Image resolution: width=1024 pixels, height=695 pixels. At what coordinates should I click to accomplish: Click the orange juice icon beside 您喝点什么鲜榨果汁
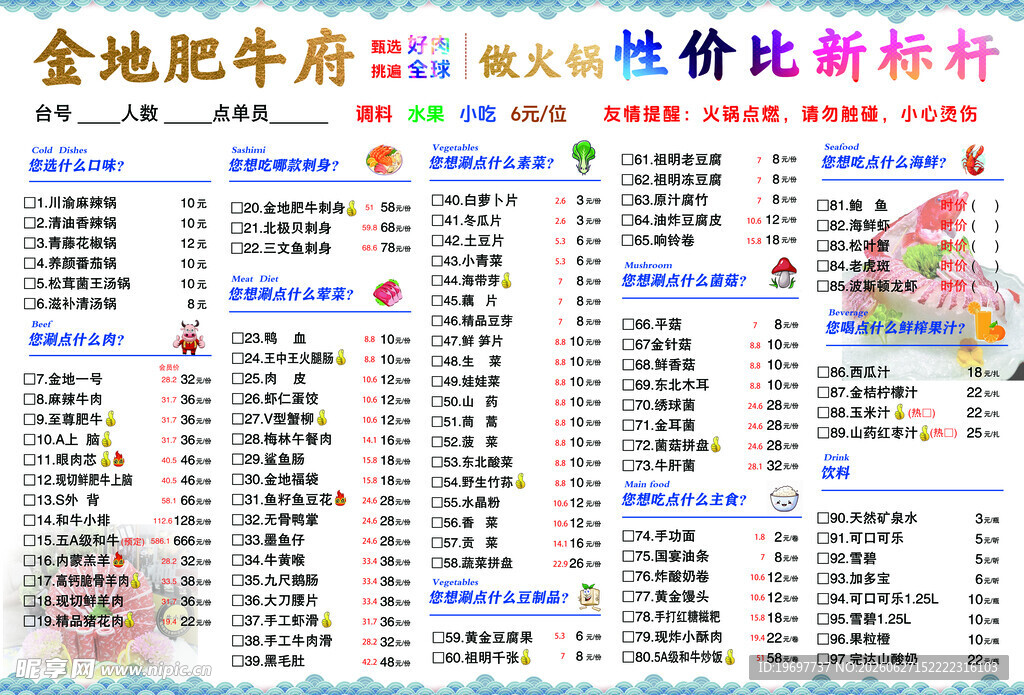(987, 321)
